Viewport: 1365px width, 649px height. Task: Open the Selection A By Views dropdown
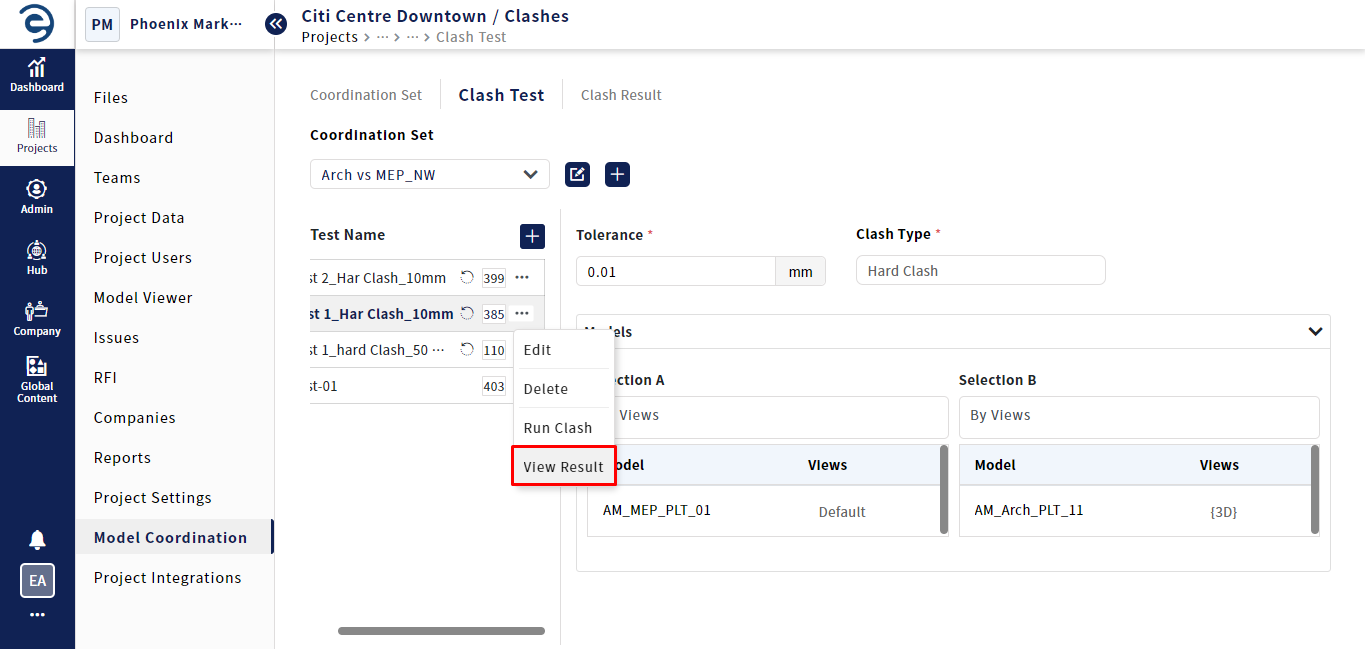pos(767,416)
